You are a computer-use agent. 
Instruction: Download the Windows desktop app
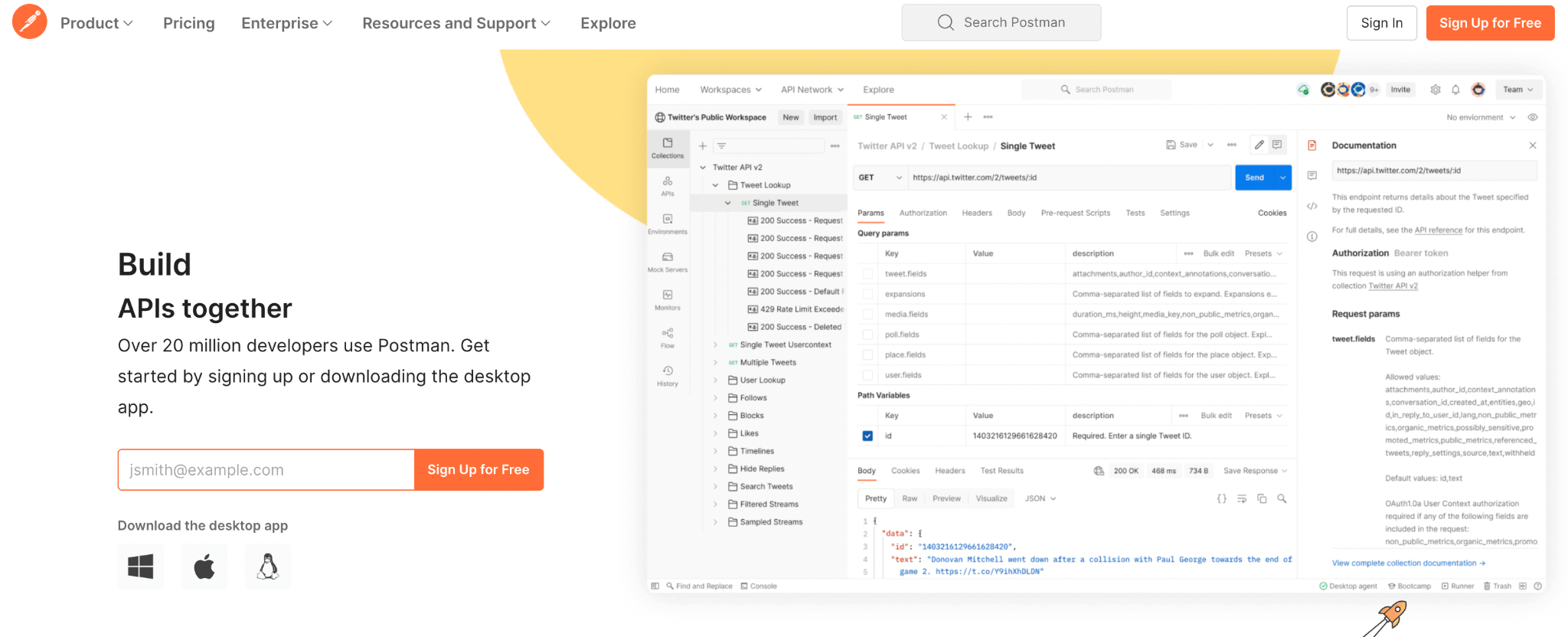point(141,567)
